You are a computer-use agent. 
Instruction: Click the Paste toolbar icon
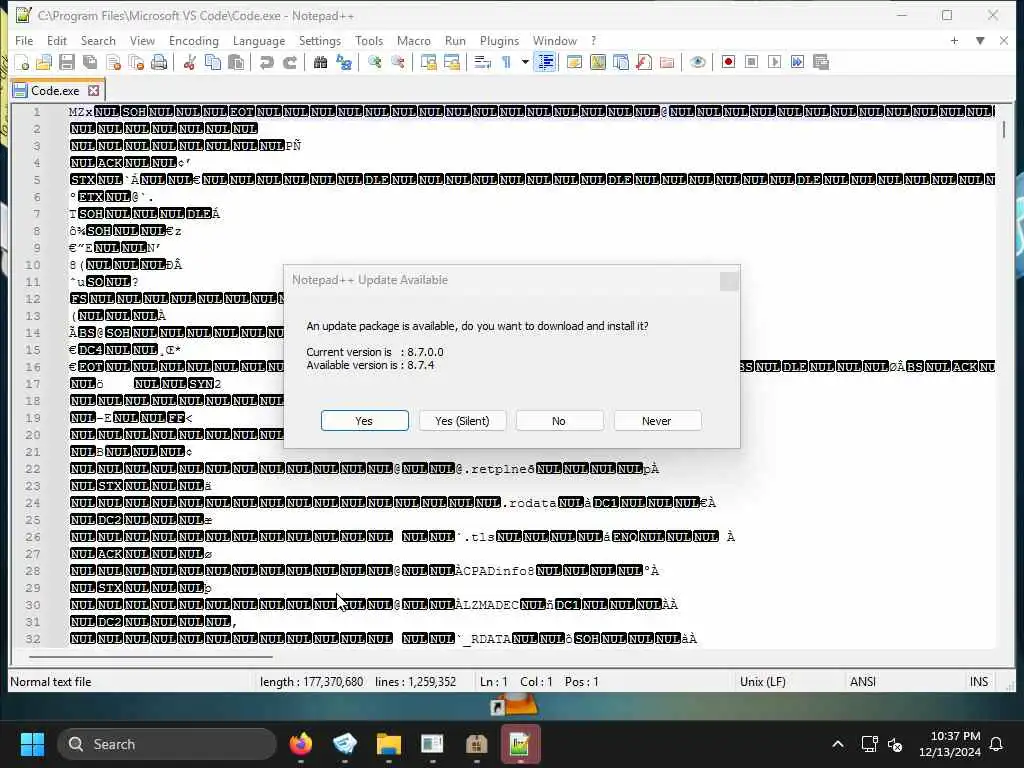pos(236,63)
